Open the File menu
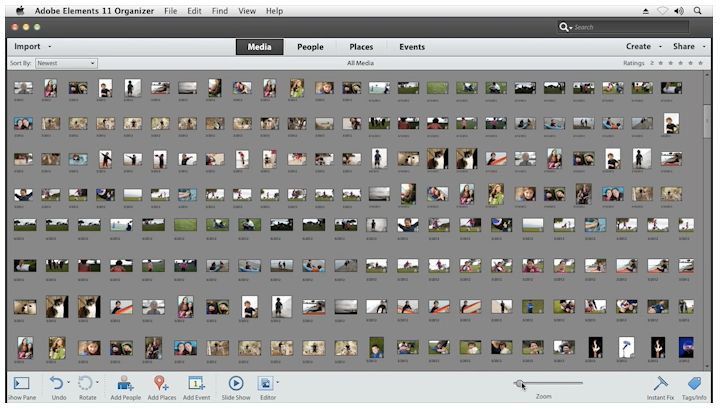 coord(170,11)
